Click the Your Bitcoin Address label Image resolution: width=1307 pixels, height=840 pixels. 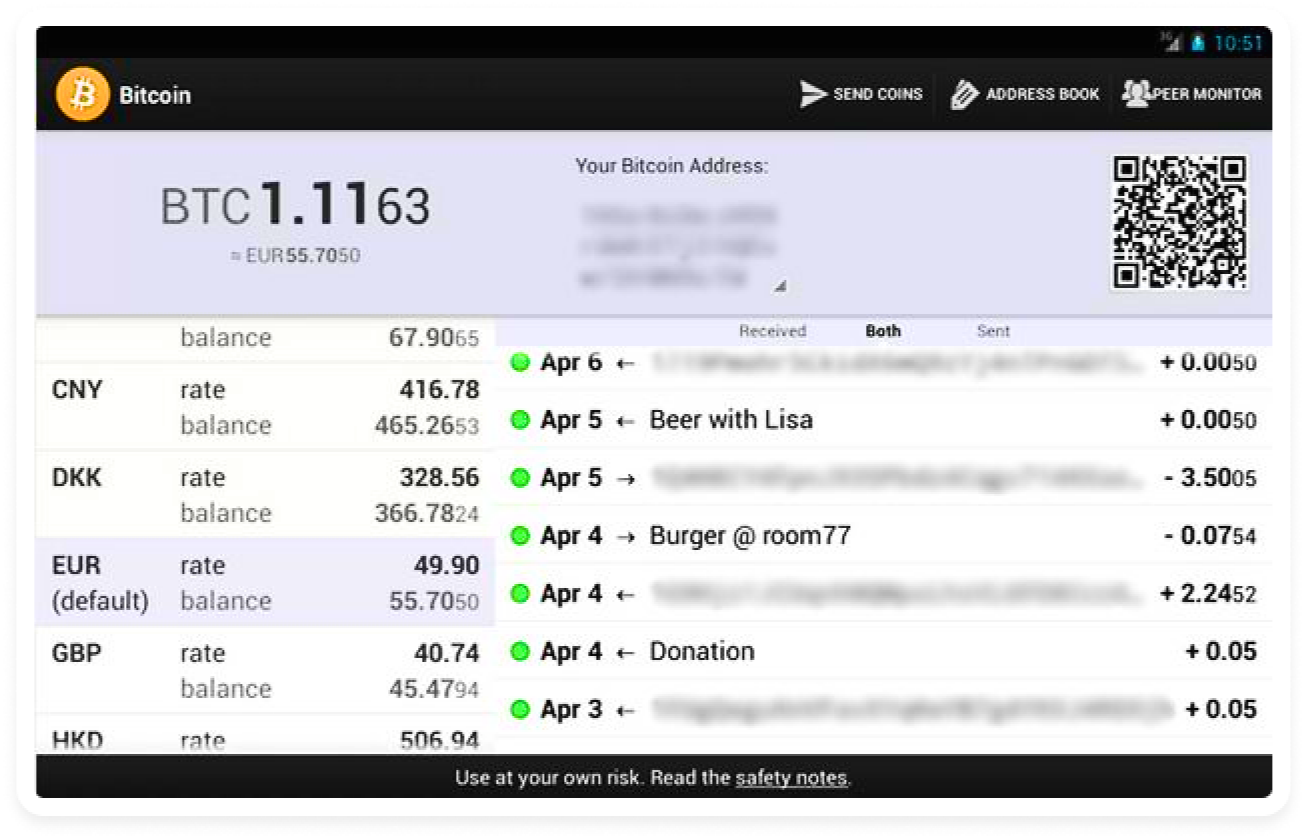pyautogui.click(x=672, y=167)
